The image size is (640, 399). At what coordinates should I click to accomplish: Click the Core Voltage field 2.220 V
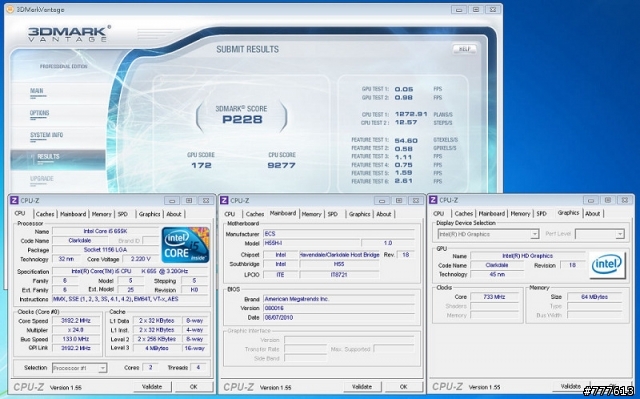coord(141,259)
